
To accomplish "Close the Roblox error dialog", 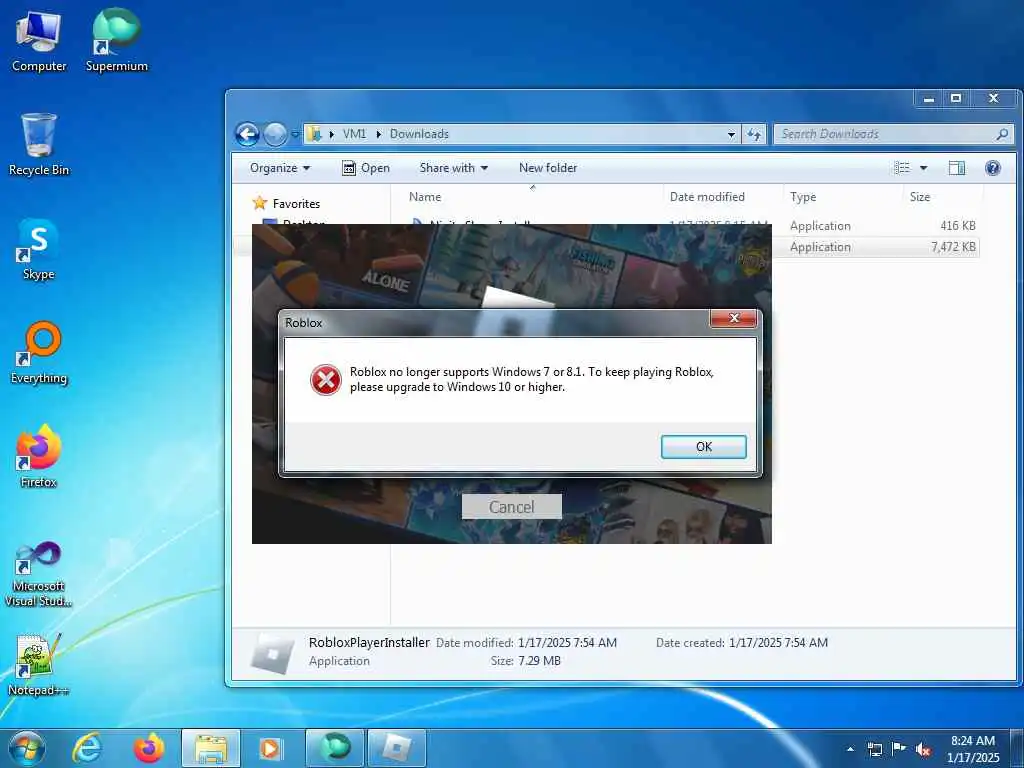I will 733,318.
